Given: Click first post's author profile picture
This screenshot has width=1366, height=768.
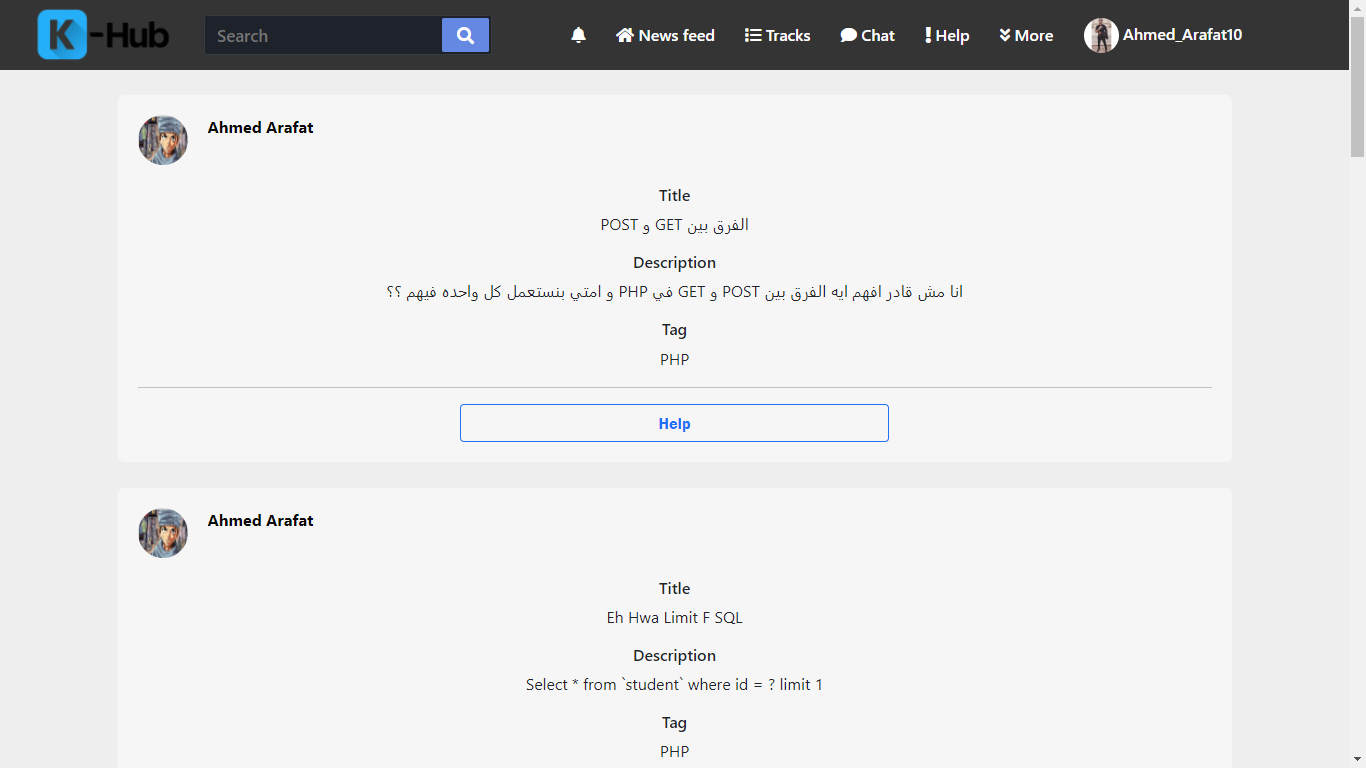Looking at the screenshot, I should (x=163, y=140).
